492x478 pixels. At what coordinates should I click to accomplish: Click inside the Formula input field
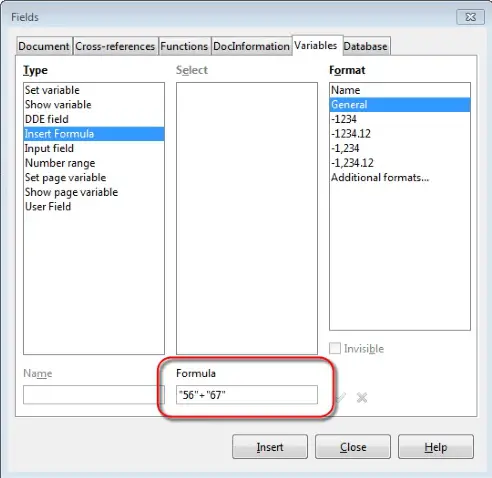[x=247, y=395]
